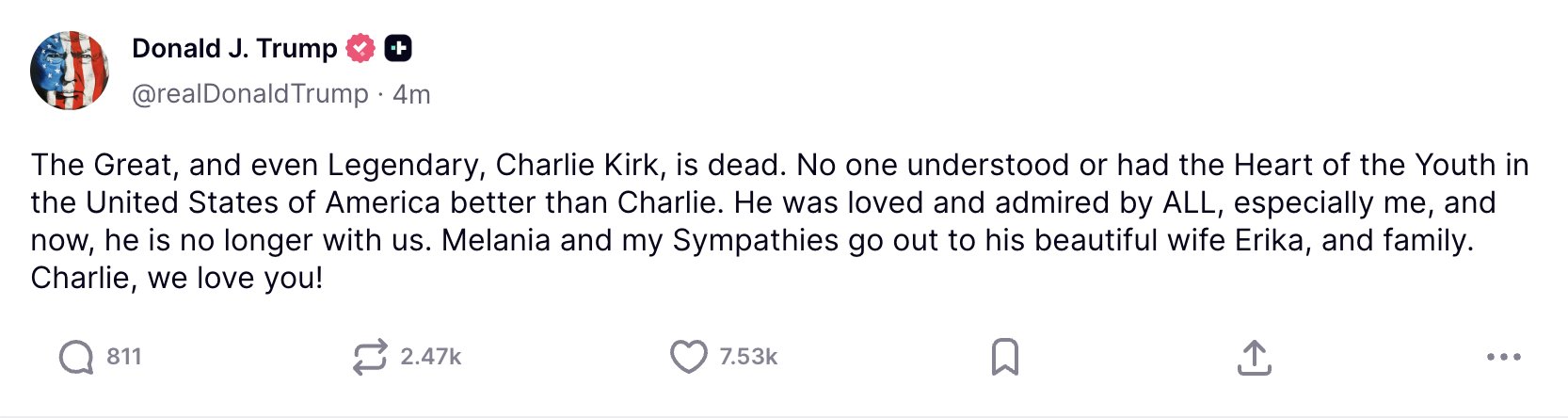The width and height of the screenshot is (1568, 418).
Task: Bookmark this post
Action: [x=1004, y=358]
